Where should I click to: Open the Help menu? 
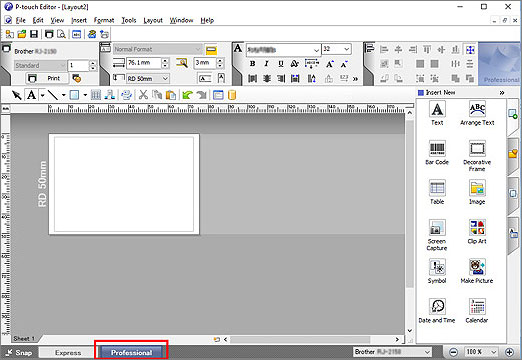(207, 20)
